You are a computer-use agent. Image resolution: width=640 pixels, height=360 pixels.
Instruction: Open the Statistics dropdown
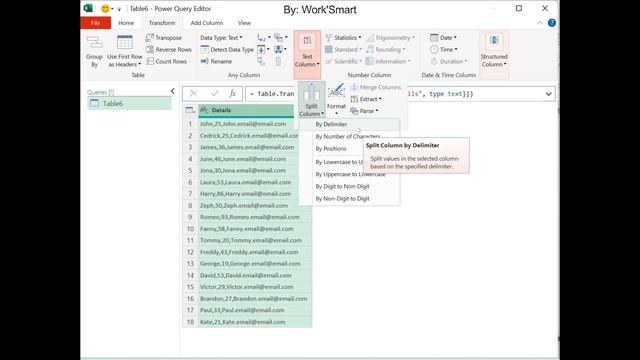coord(343,38)
